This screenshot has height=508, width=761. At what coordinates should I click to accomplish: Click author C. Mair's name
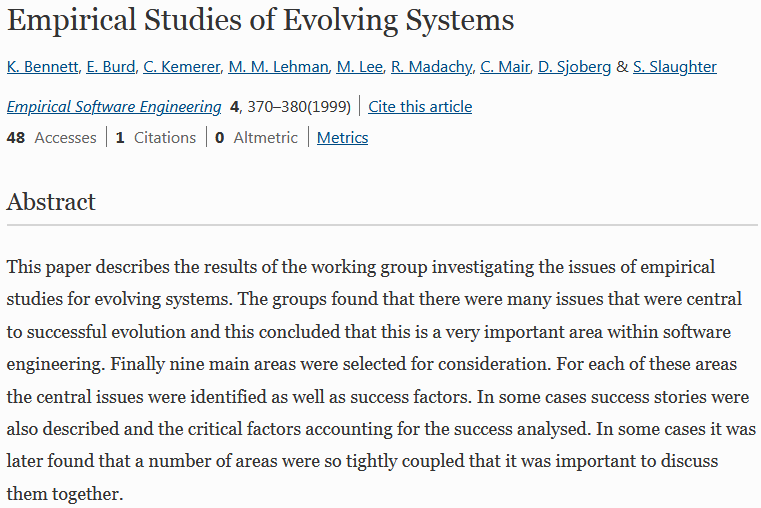coord(504,67)
